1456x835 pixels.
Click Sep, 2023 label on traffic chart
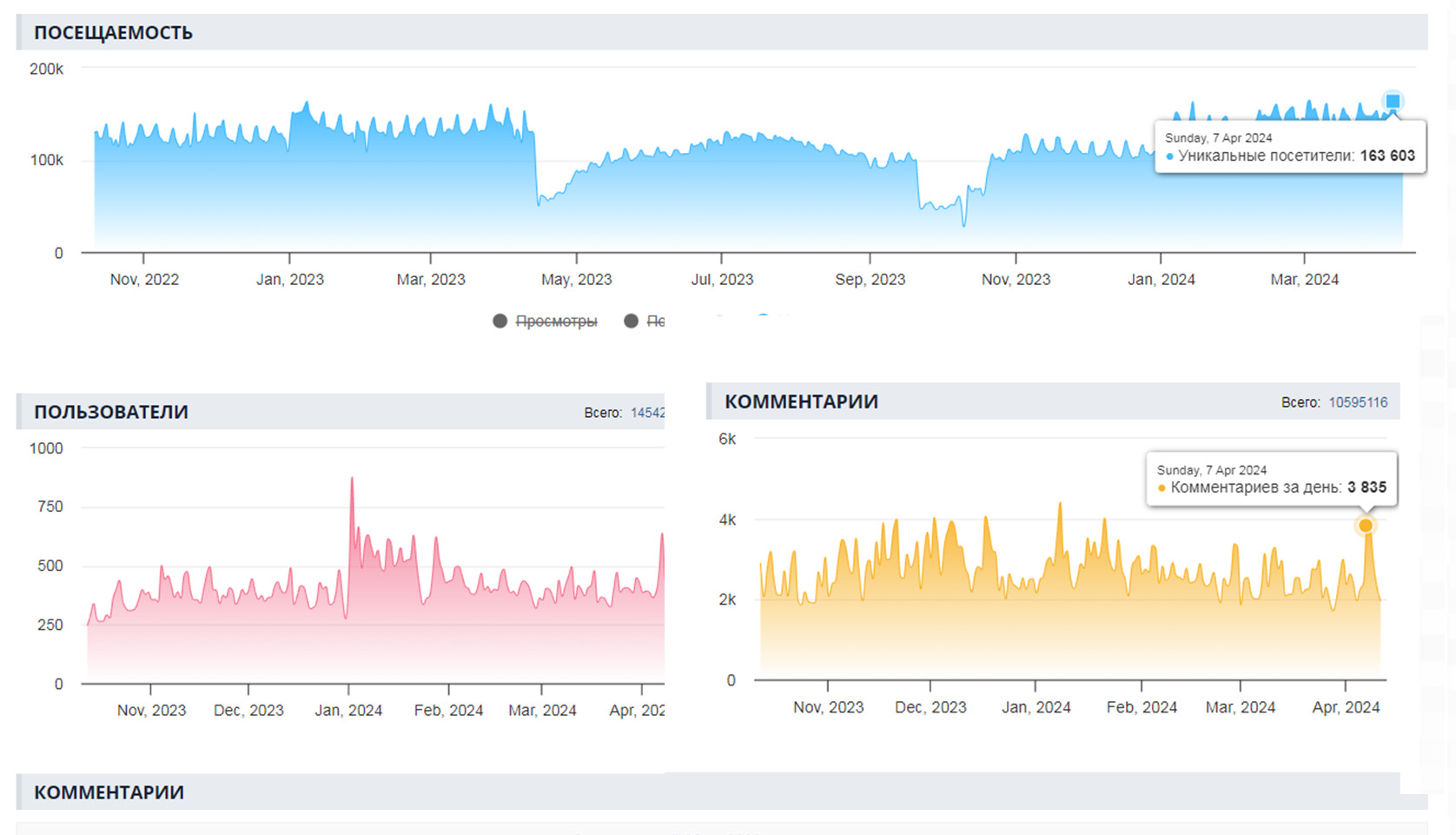pyautogui.click(x=870, y=280)
